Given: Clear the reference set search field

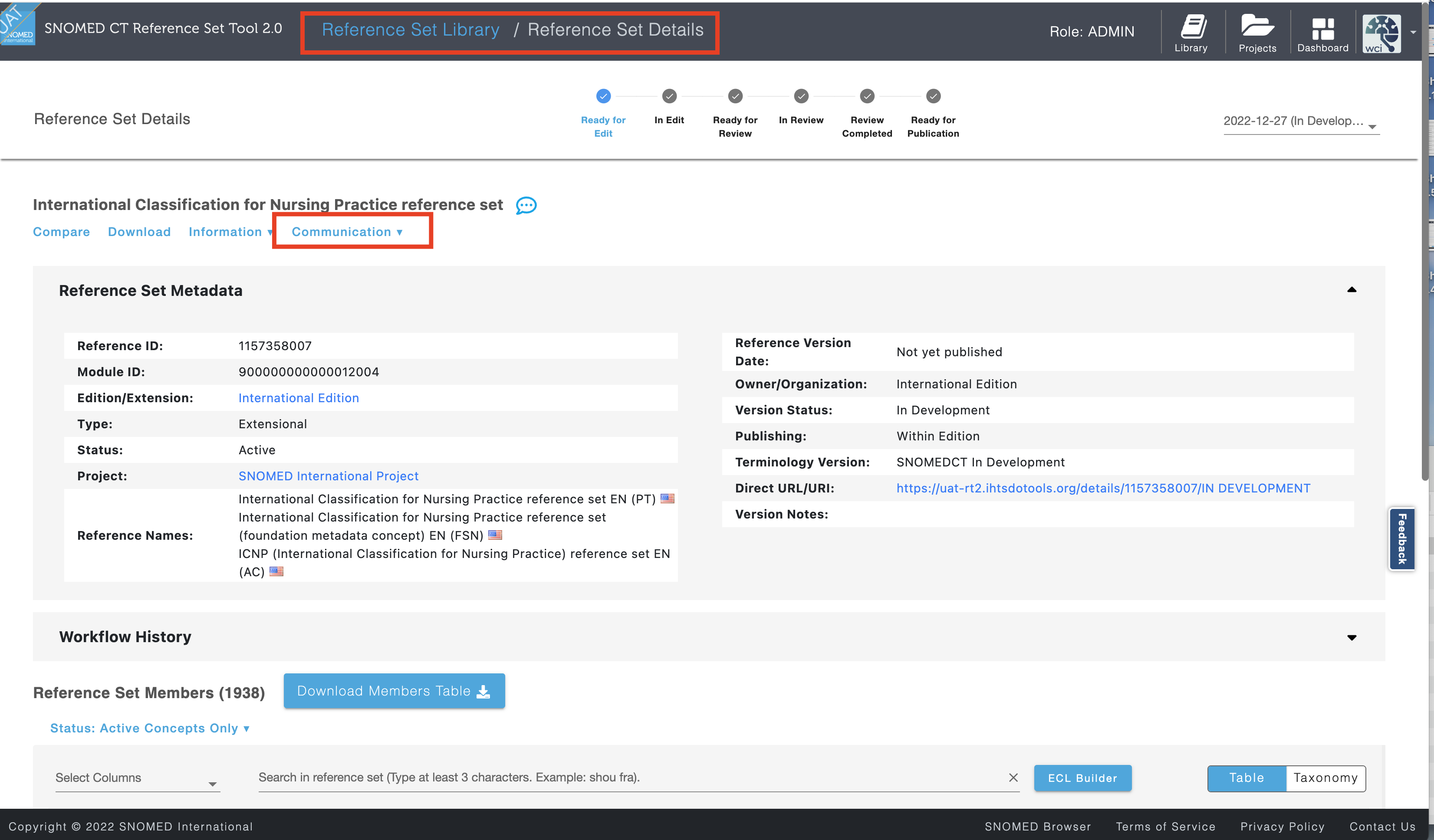Looking at the screenshot, I should (1013, 778).
